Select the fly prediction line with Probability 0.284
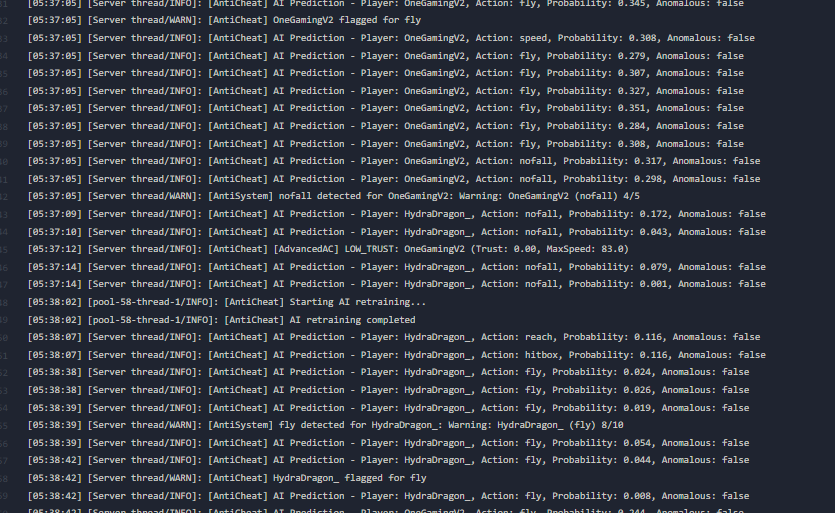Image resolution: width=835 pixels, height=513 pixels. pos(386,126)
